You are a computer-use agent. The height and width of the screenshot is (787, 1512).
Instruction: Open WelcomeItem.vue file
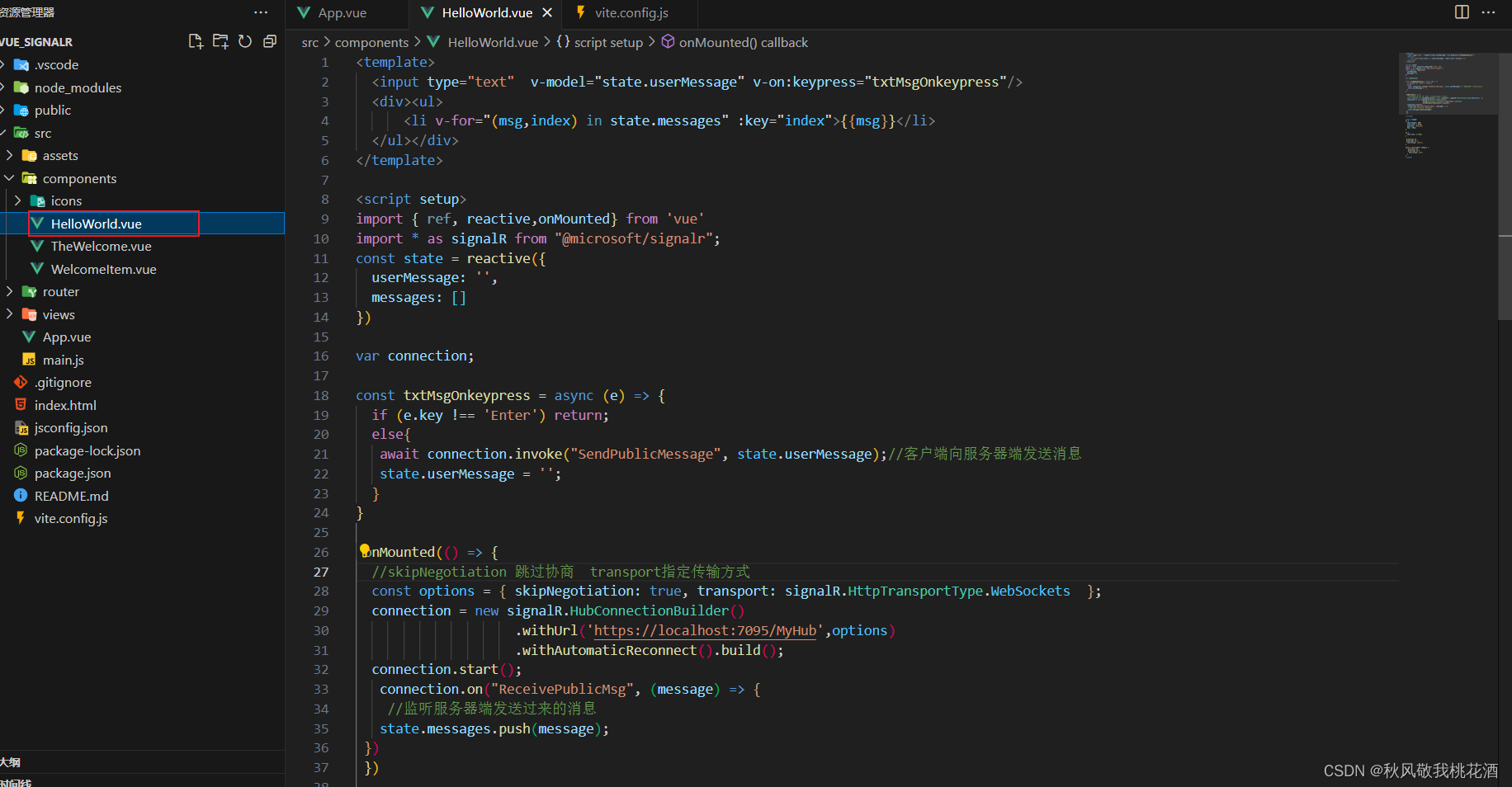(103, 269)
